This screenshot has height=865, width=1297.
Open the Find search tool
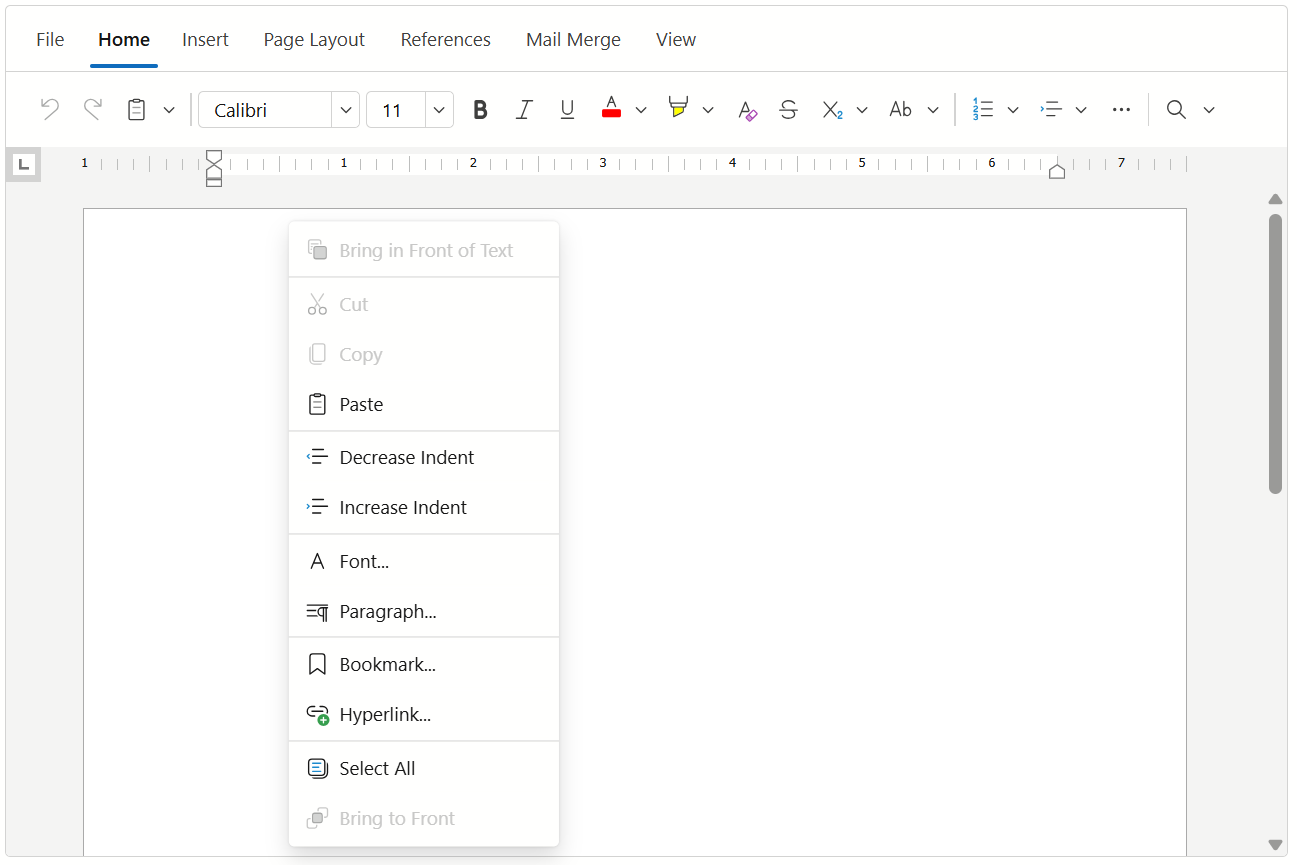1176,109
